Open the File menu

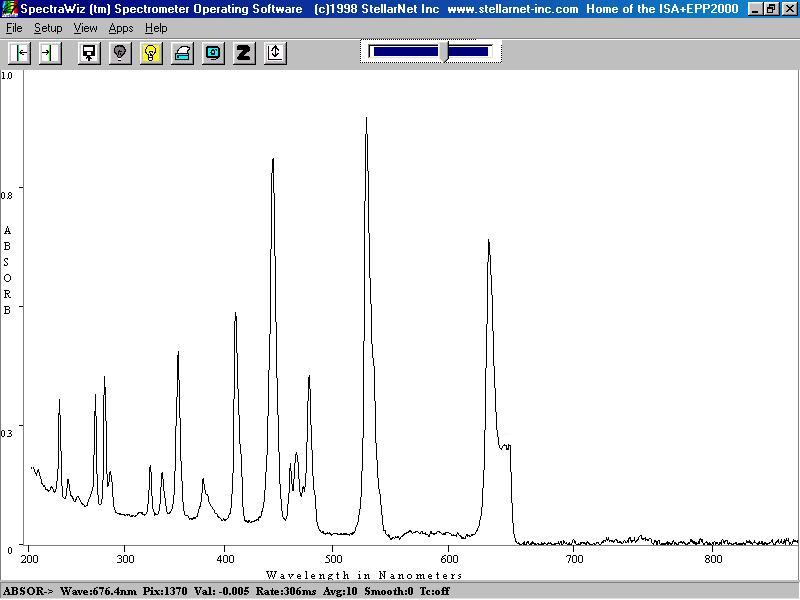coord(14,28)
